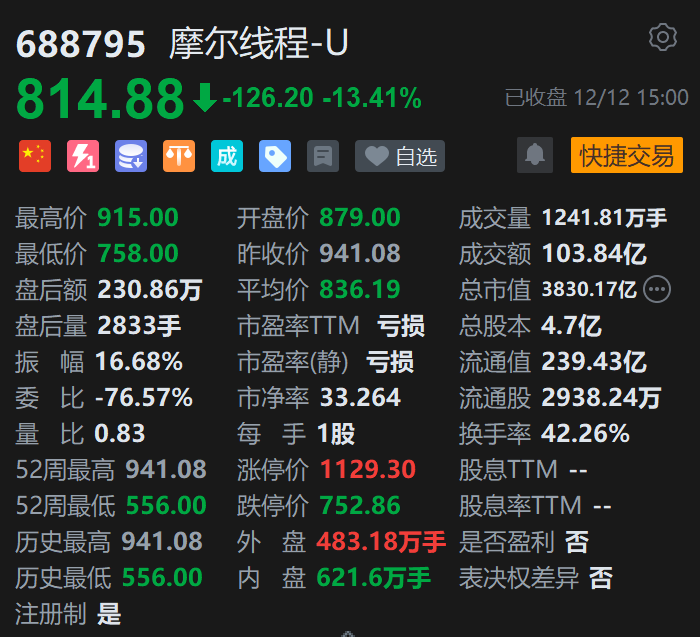Open the settings gear icon
Viewport: 700px width, 637px height.
[x=662, y=38]
